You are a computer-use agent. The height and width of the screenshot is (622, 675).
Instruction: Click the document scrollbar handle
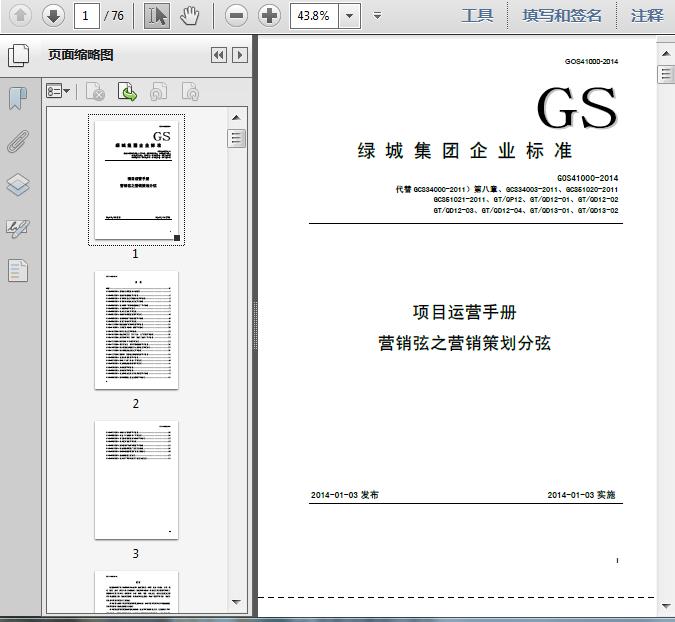(666, 74)
